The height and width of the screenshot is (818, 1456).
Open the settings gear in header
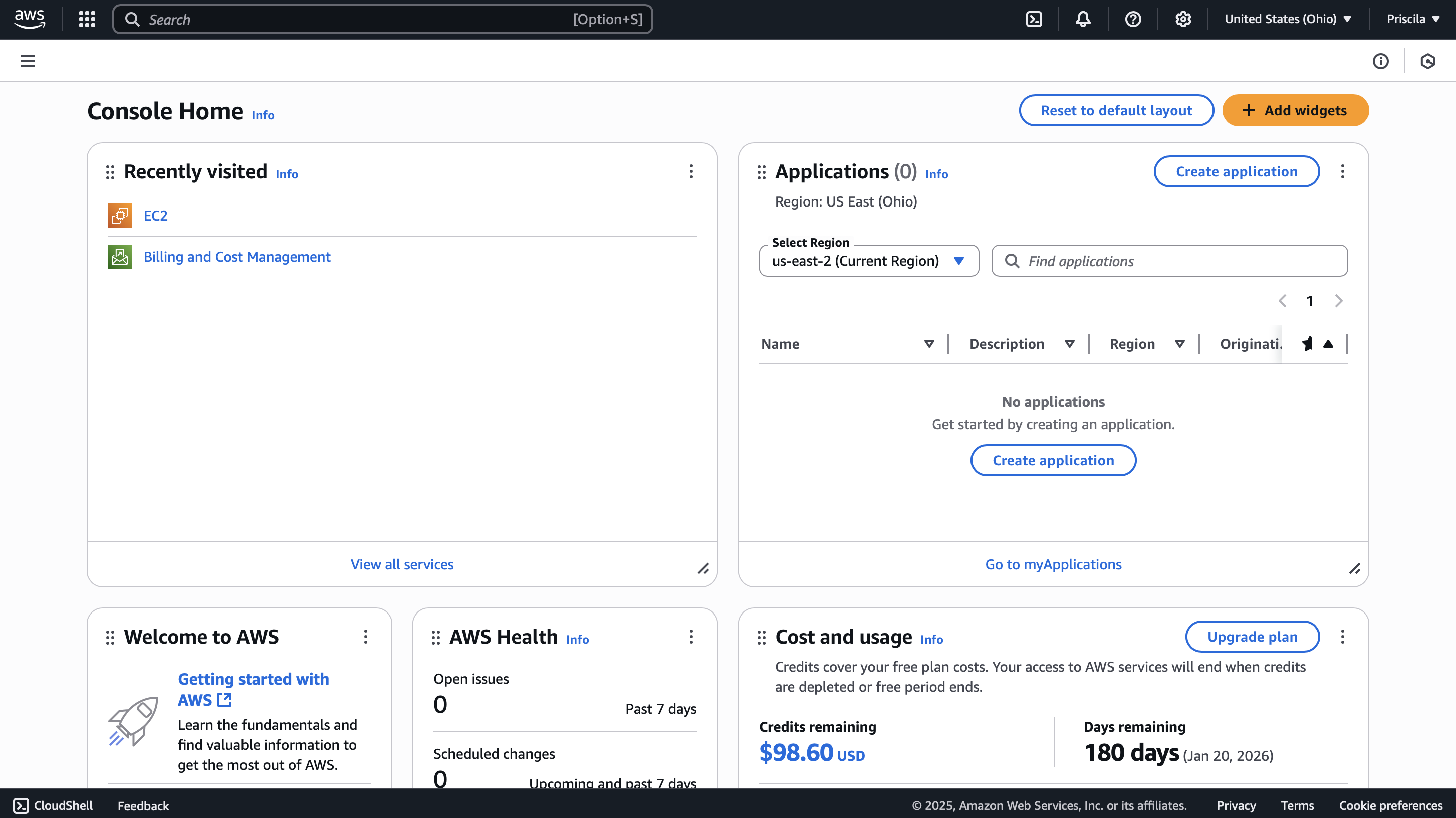[x=1182, y=19]
